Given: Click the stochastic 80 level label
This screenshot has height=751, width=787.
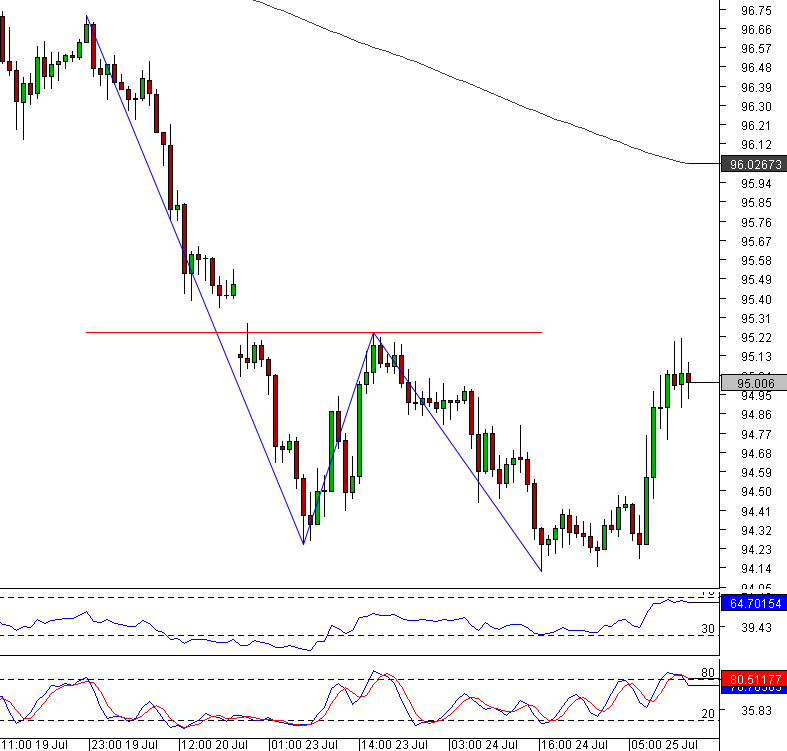Looking at the screenshot, I should [x=706, y=672].
